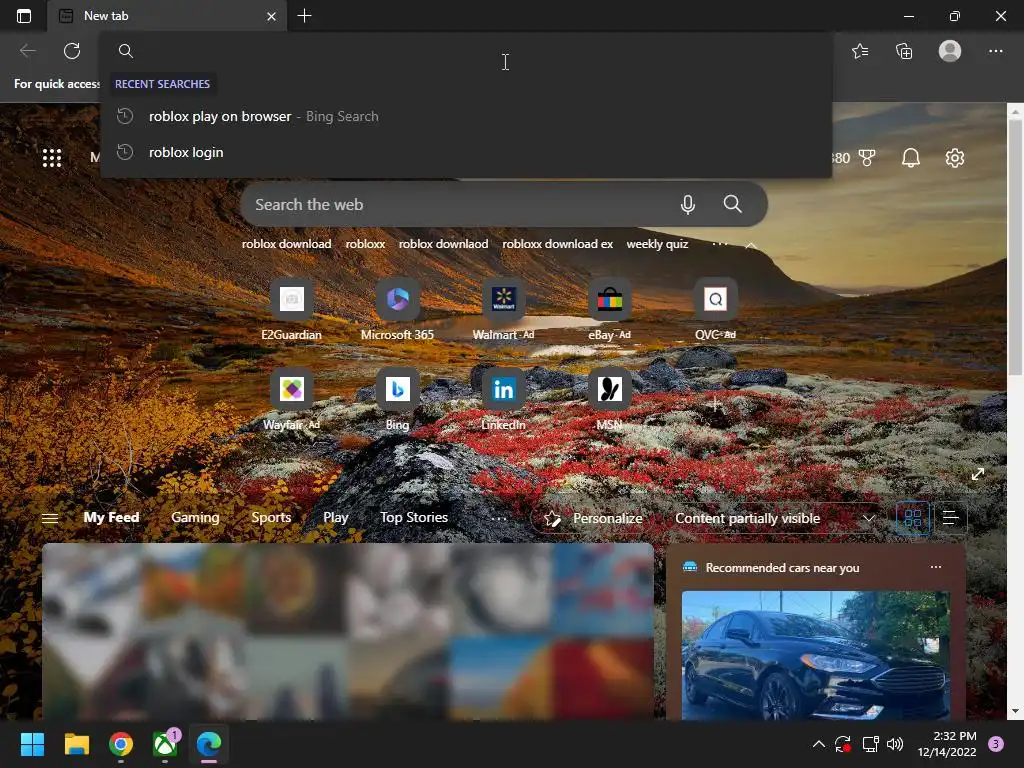Switch feed to grid layout view
This screenshot has width=1024, height=768.
[x=912, y=519]
